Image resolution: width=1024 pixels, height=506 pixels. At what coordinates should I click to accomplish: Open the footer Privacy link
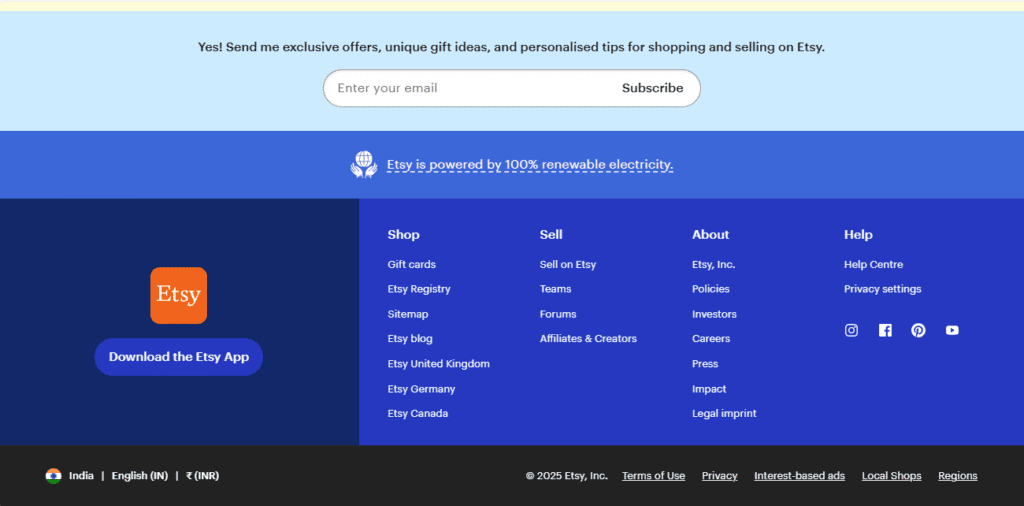tap(720, 476)
